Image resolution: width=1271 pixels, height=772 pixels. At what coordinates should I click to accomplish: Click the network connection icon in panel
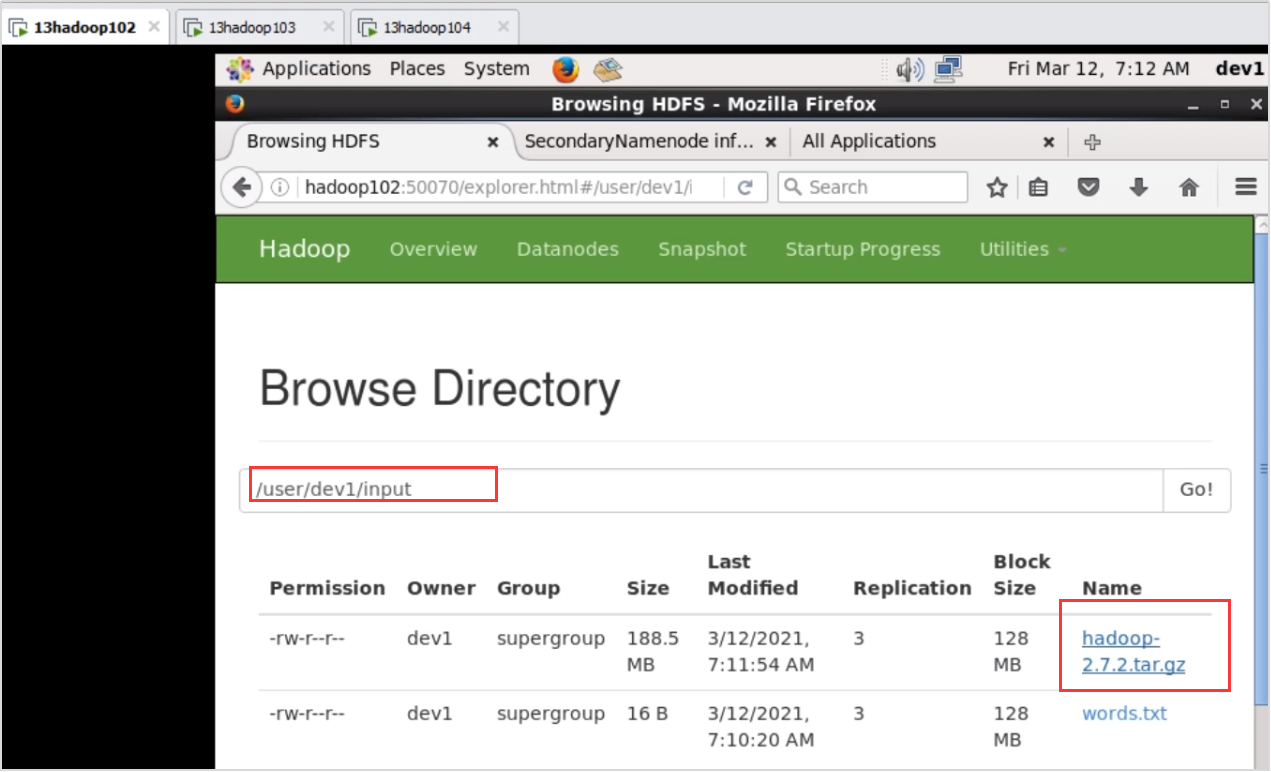pyautogui.click(x=948, y=69)
